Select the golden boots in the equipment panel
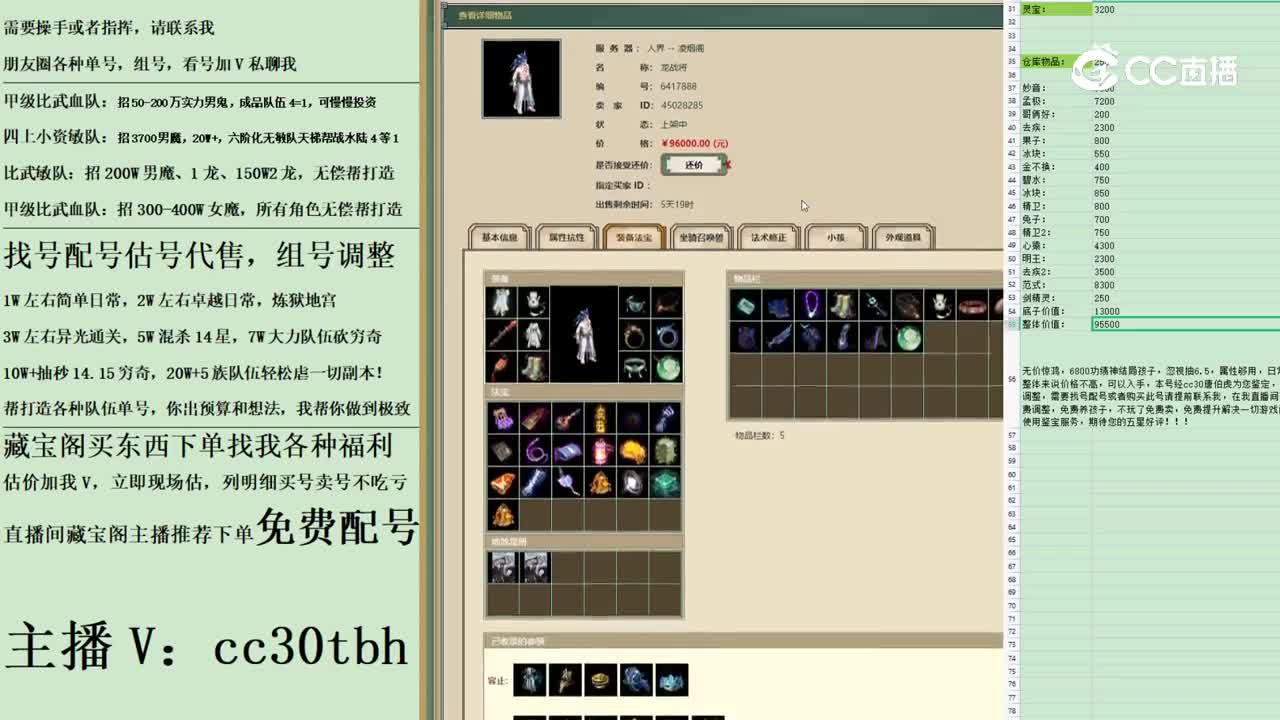The width and height of the screenshot is (1280, 720). (533, 367)
